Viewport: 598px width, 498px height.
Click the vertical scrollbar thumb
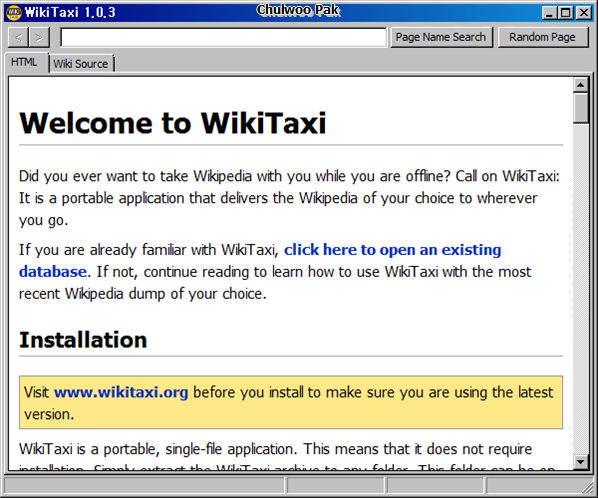tap(580, 108)
